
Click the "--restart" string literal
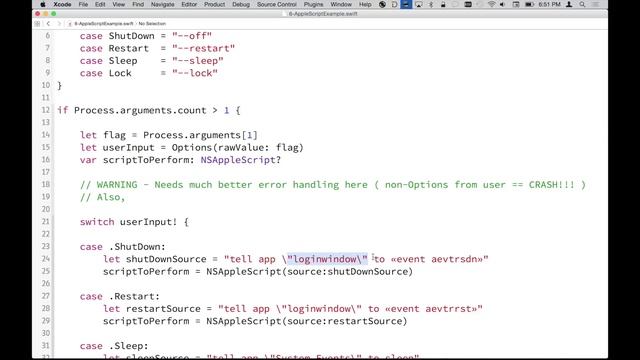203,49
